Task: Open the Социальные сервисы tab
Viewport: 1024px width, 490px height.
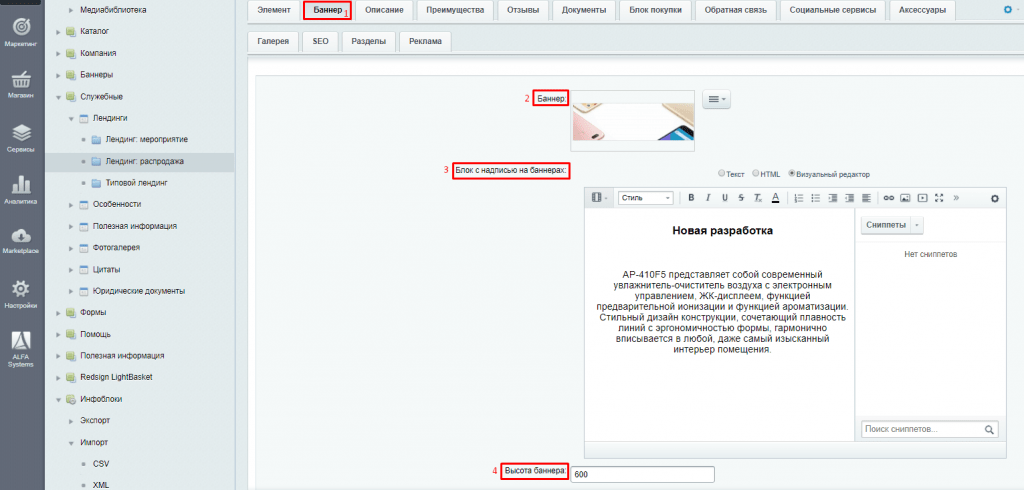Action: (x=833, y=10)
